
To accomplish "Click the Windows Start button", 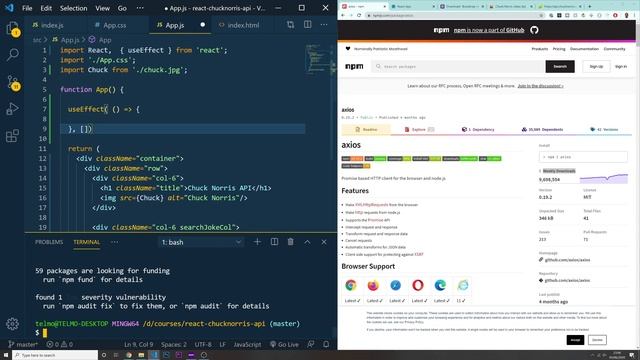I will (x=6, y=355).
